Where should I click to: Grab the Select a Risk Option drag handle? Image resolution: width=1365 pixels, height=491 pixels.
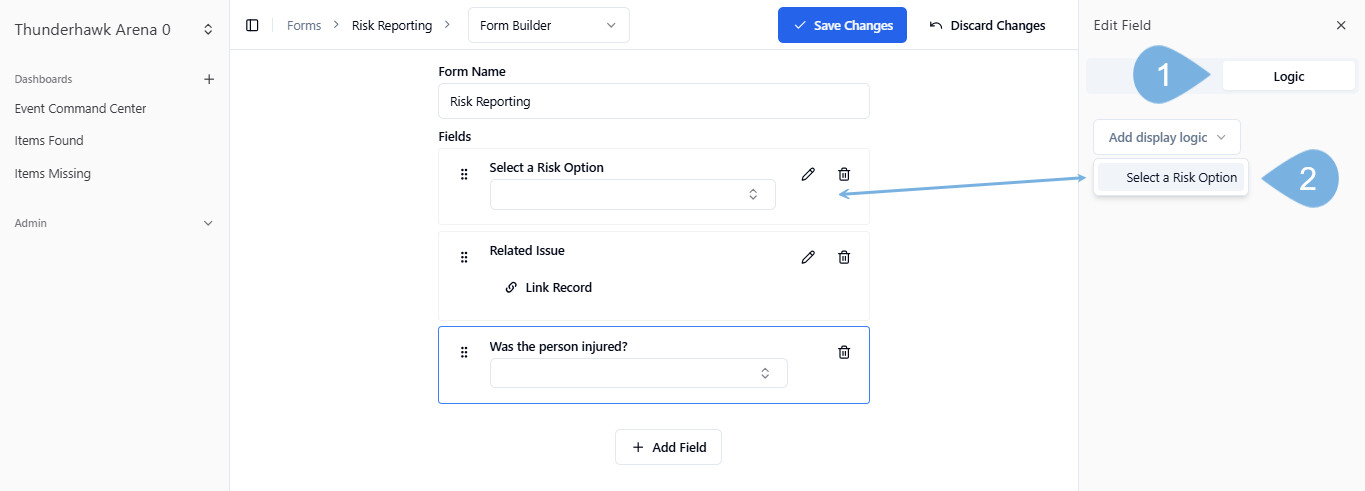pos(464,174)
